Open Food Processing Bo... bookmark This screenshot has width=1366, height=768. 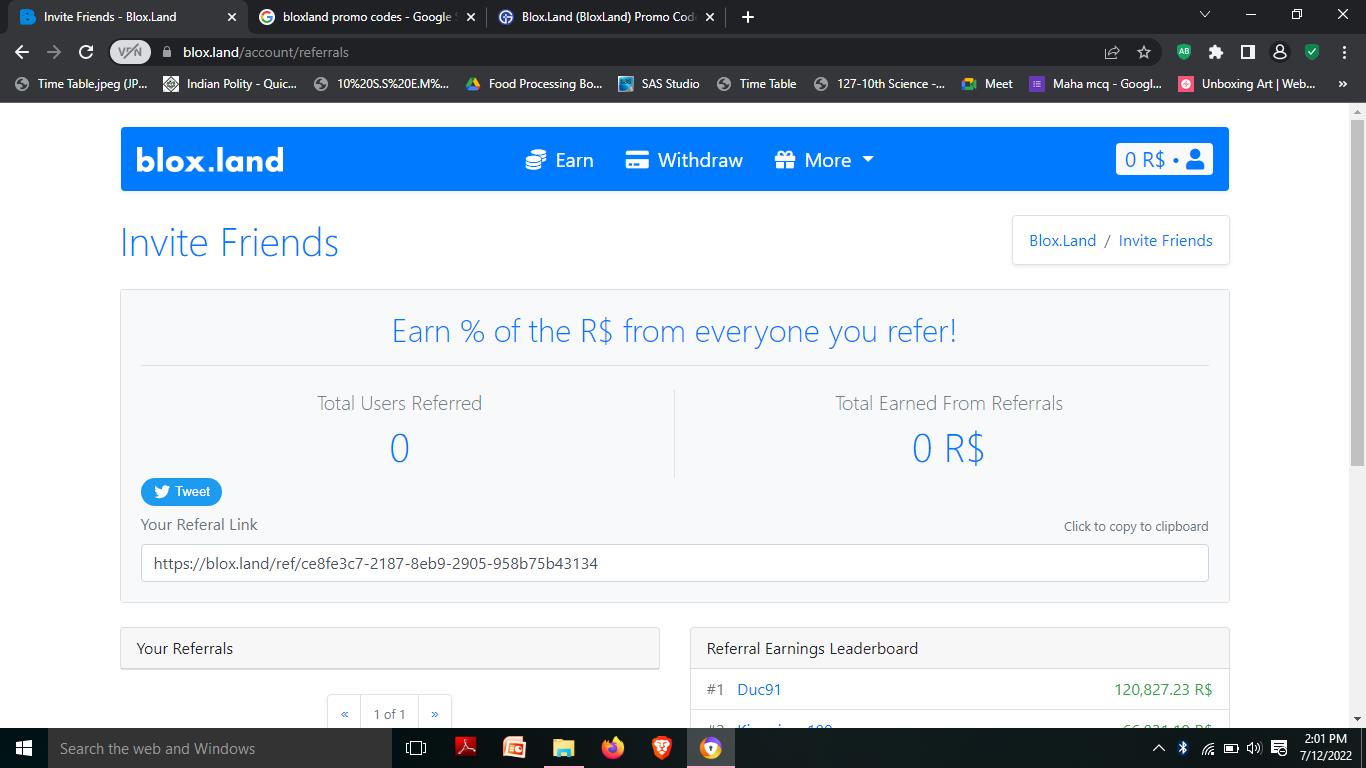(x=532, y=84)
